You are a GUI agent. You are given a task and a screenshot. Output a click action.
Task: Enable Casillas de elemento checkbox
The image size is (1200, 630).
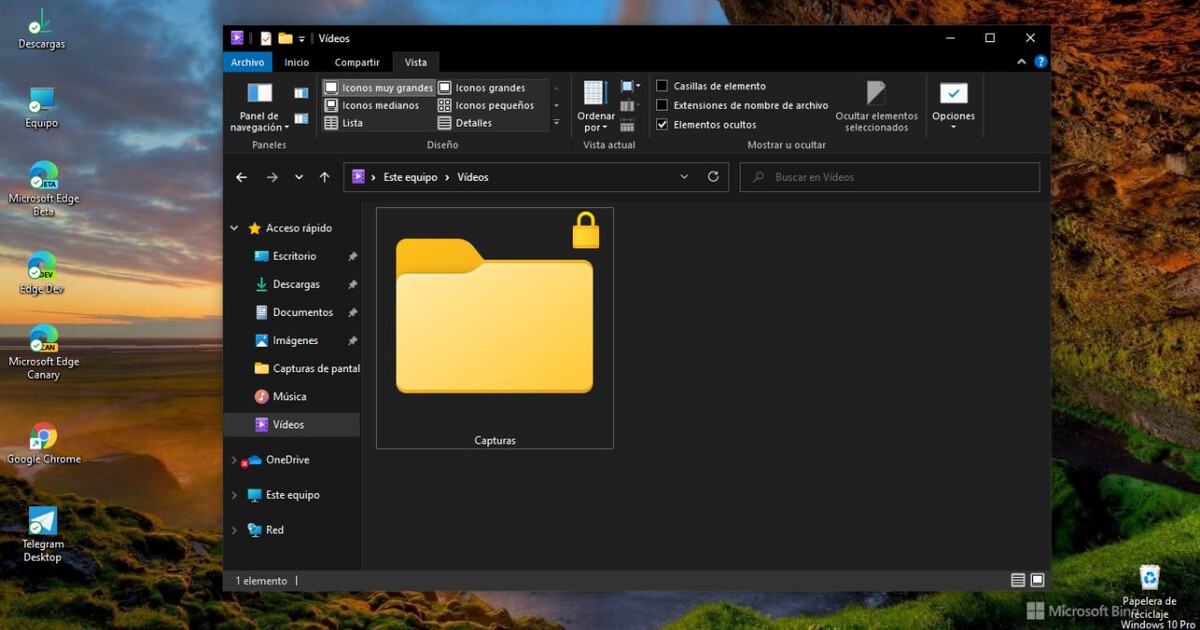[x=662, y=87]
